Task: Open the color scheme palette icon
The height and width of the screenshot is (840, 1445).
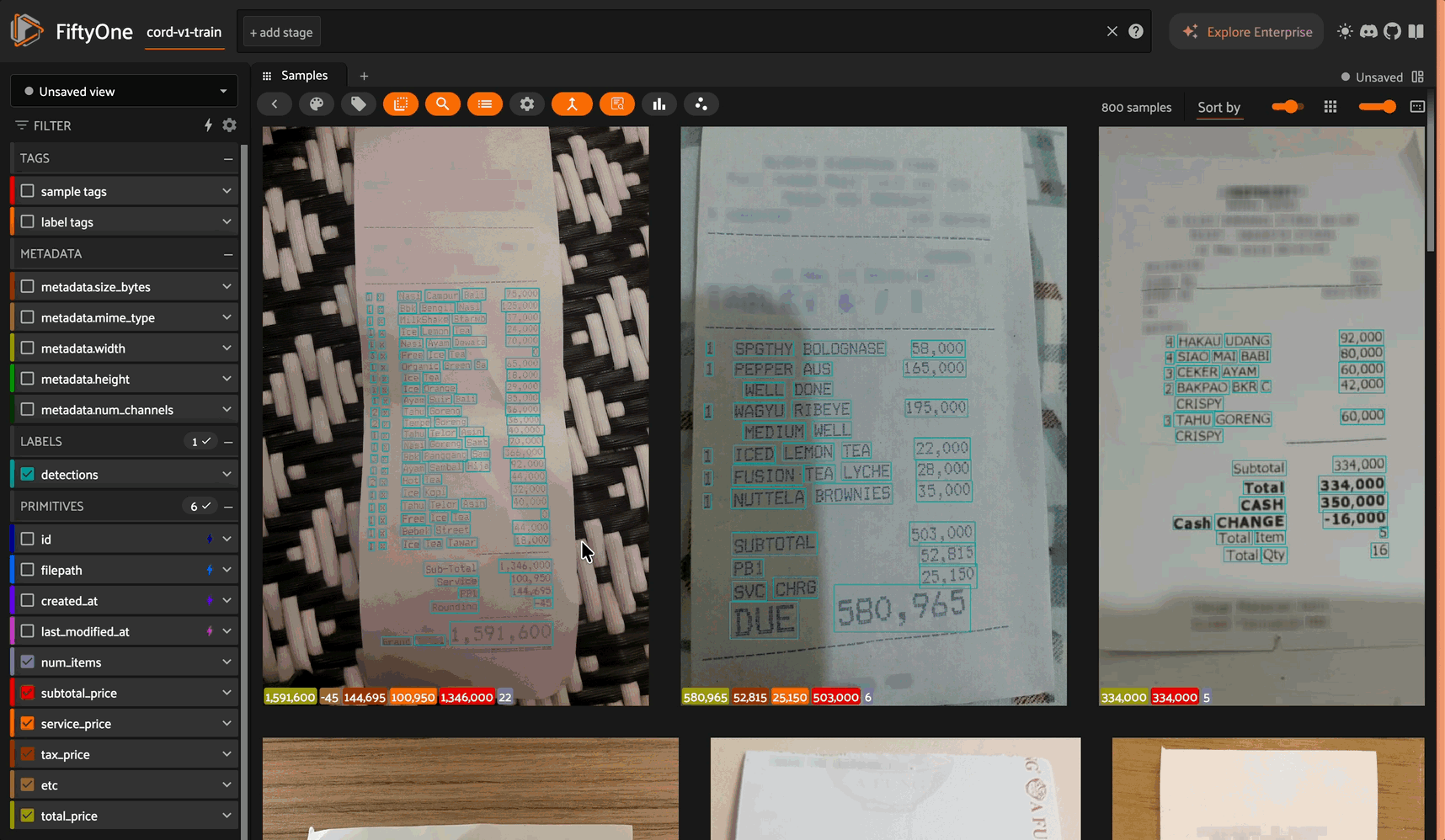Action: tap(317, 104)
